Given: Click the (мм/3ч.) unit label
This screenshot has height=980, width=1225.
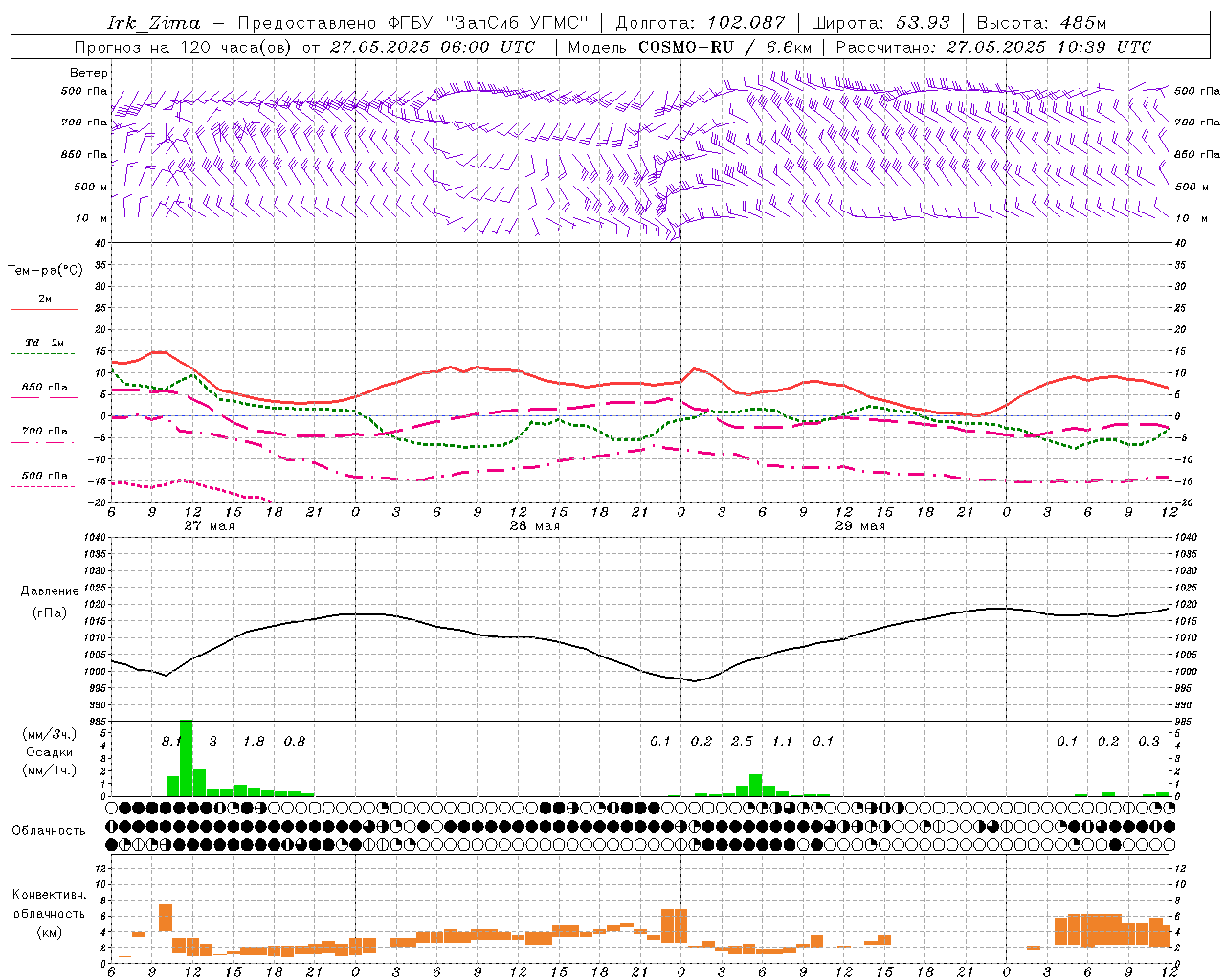Looking at the screenshot, I should pos(50,734).
